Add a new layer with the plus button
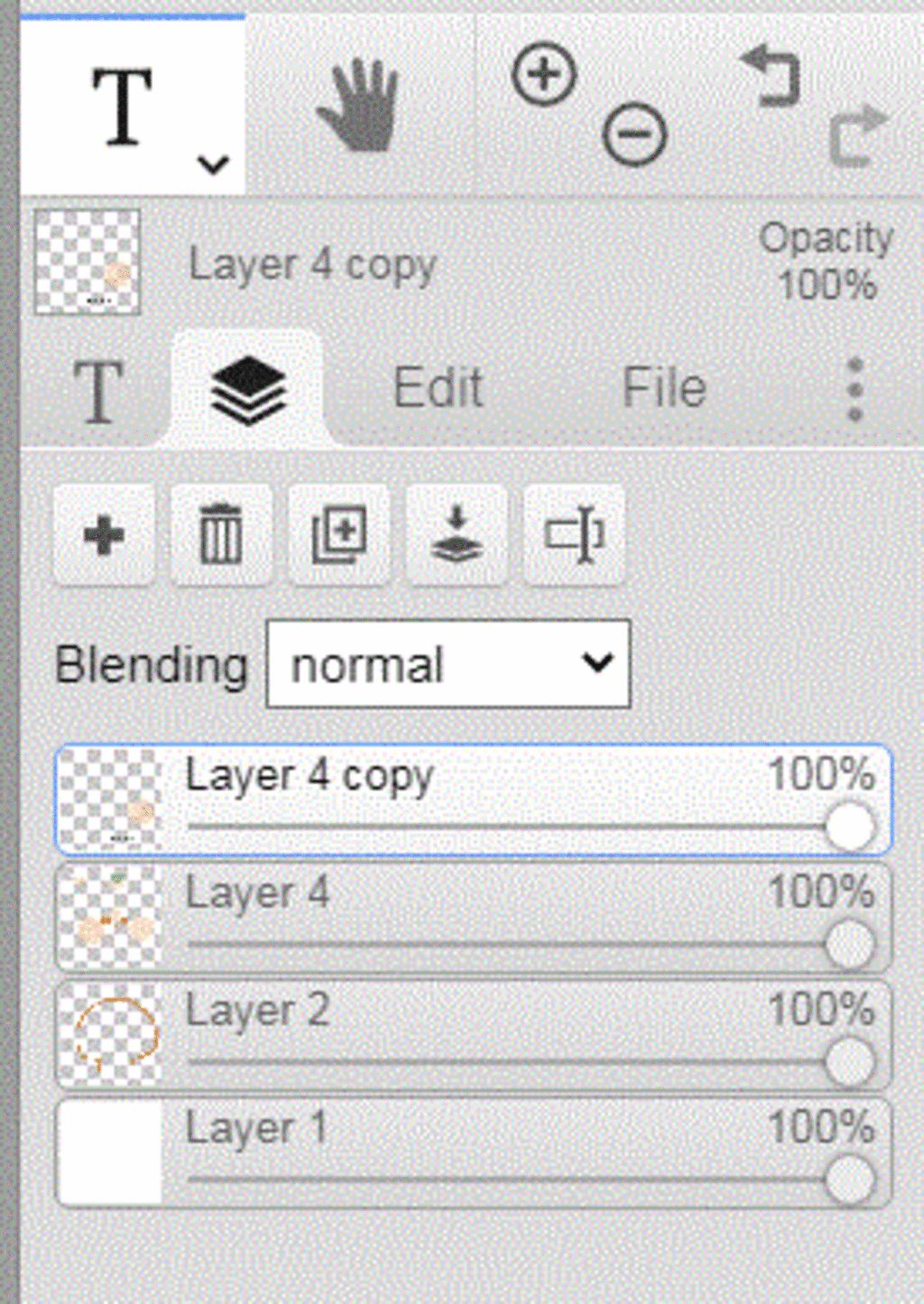This screenshot has height=1304, width=924. click(x=104, y=535)
